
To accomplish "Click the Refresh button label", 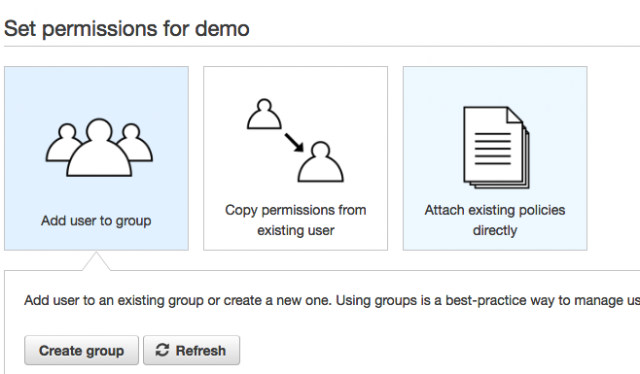I will (x=200, y=351).
